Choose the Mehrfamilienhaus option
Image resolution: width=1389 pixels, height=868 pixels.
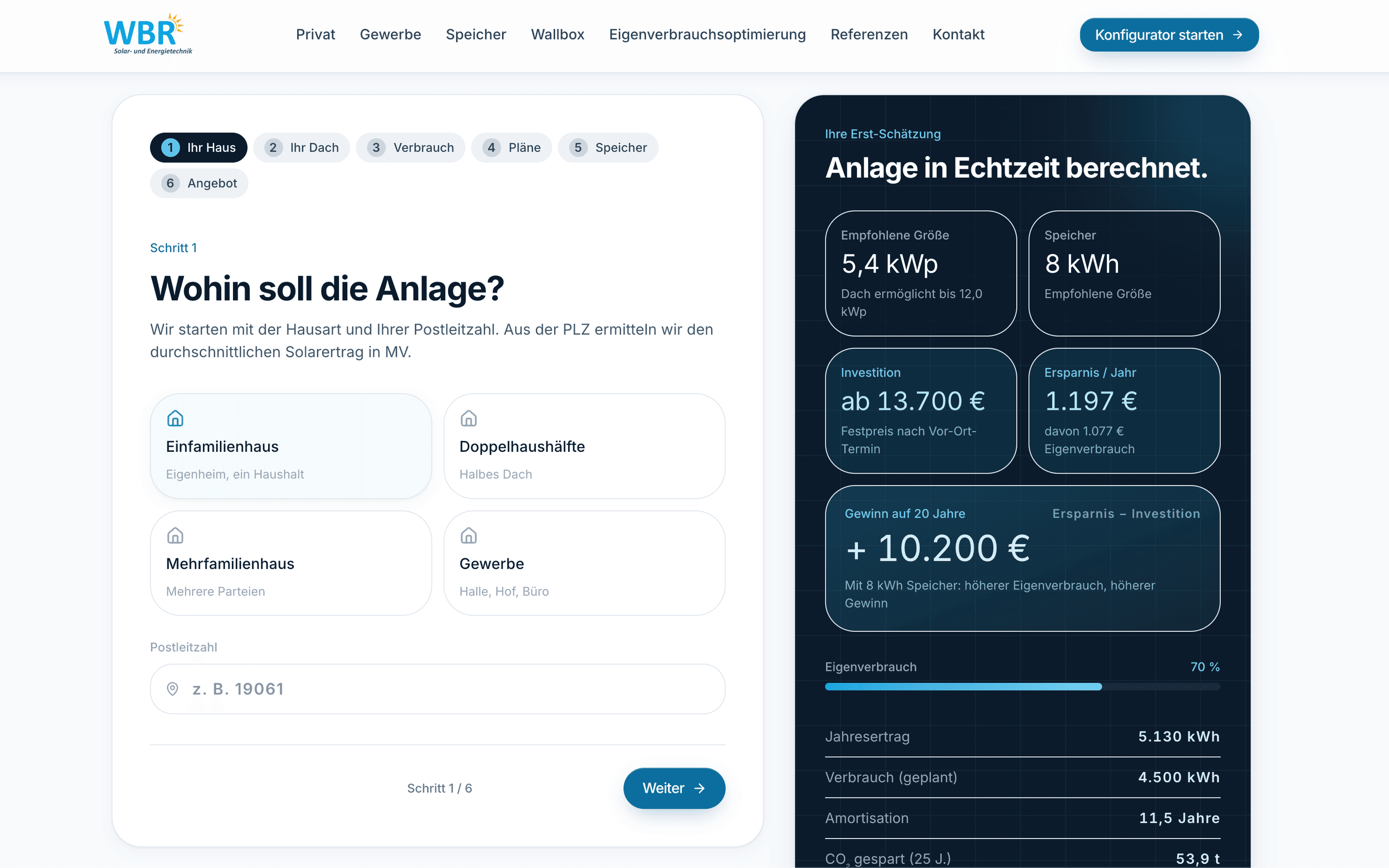[x=291, y=563]
